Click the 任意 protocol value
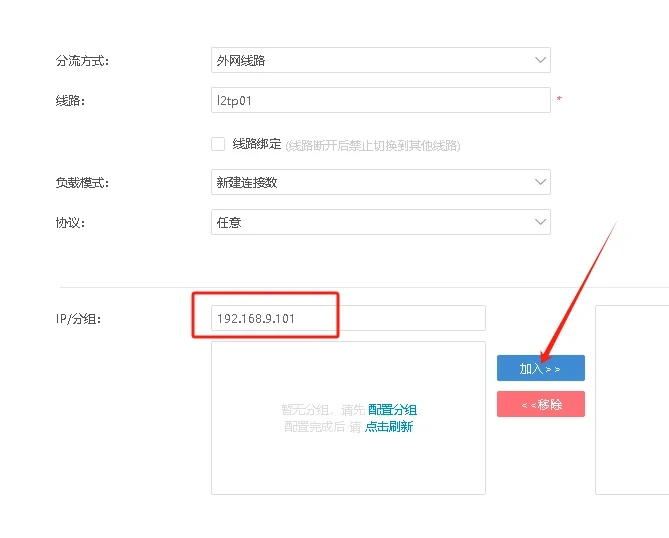 (229, 222)
